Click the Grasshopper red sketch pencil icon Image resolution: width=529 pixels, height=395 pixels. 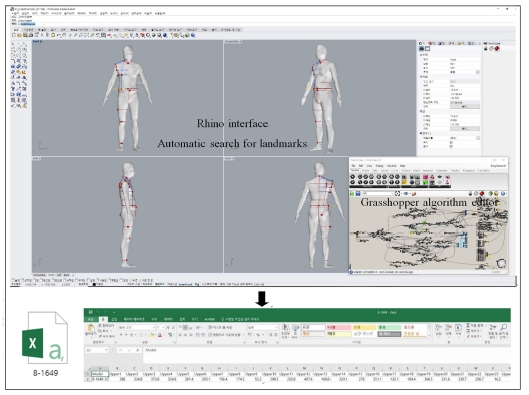click(x=414, y=194)
